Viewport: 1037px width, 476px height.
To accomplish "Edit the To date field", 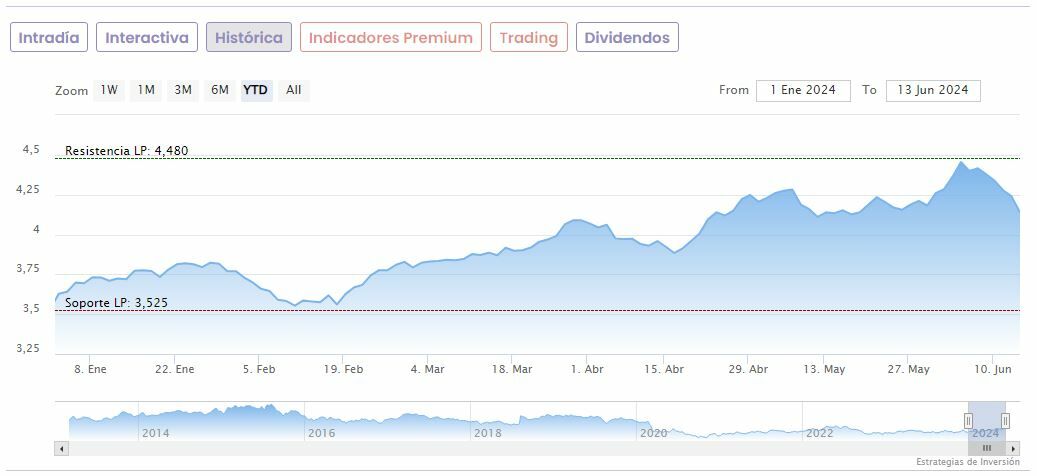I will click(x=932, y=90).
